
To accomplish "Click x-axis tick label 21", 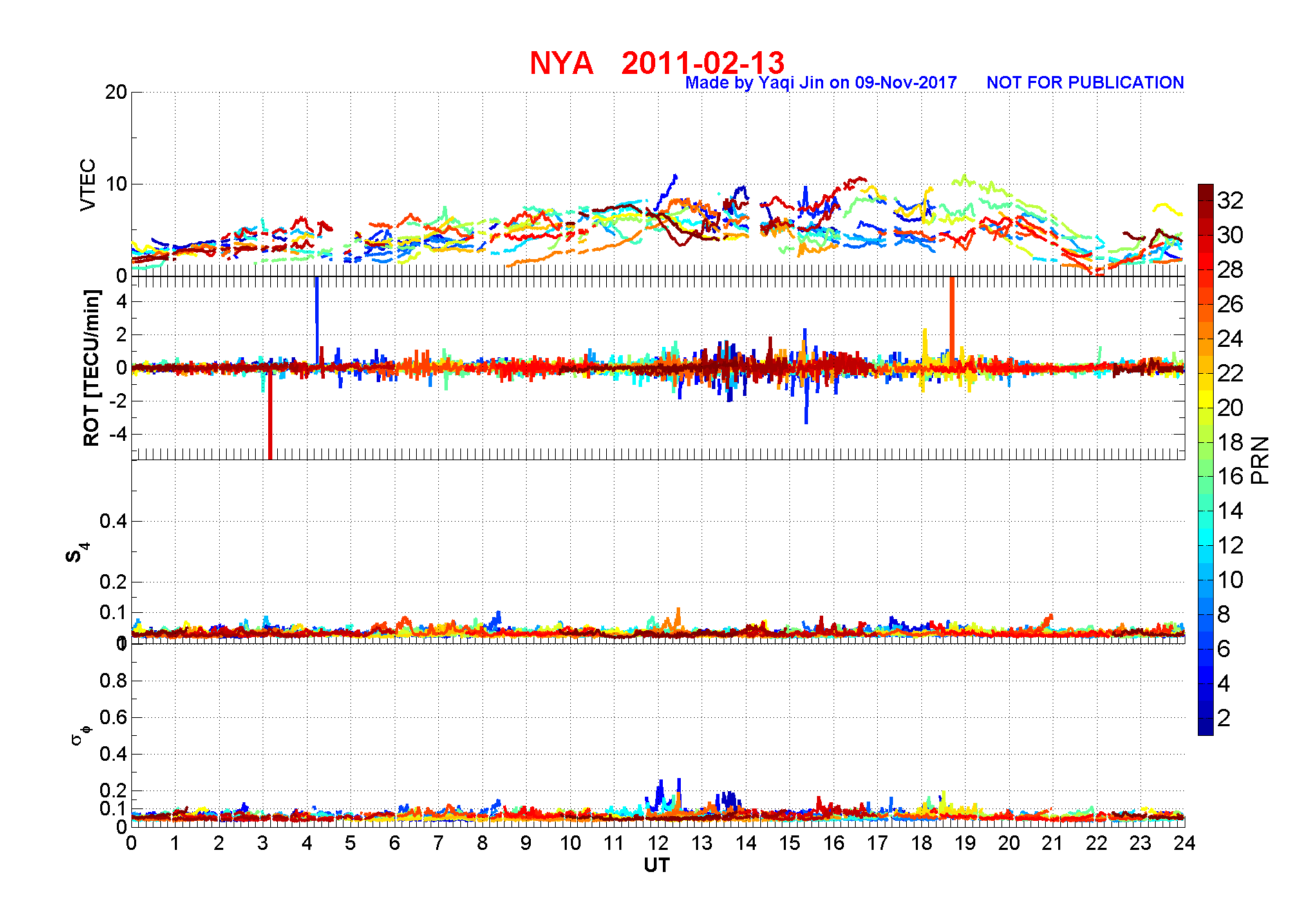I will tap(1053, 844).
